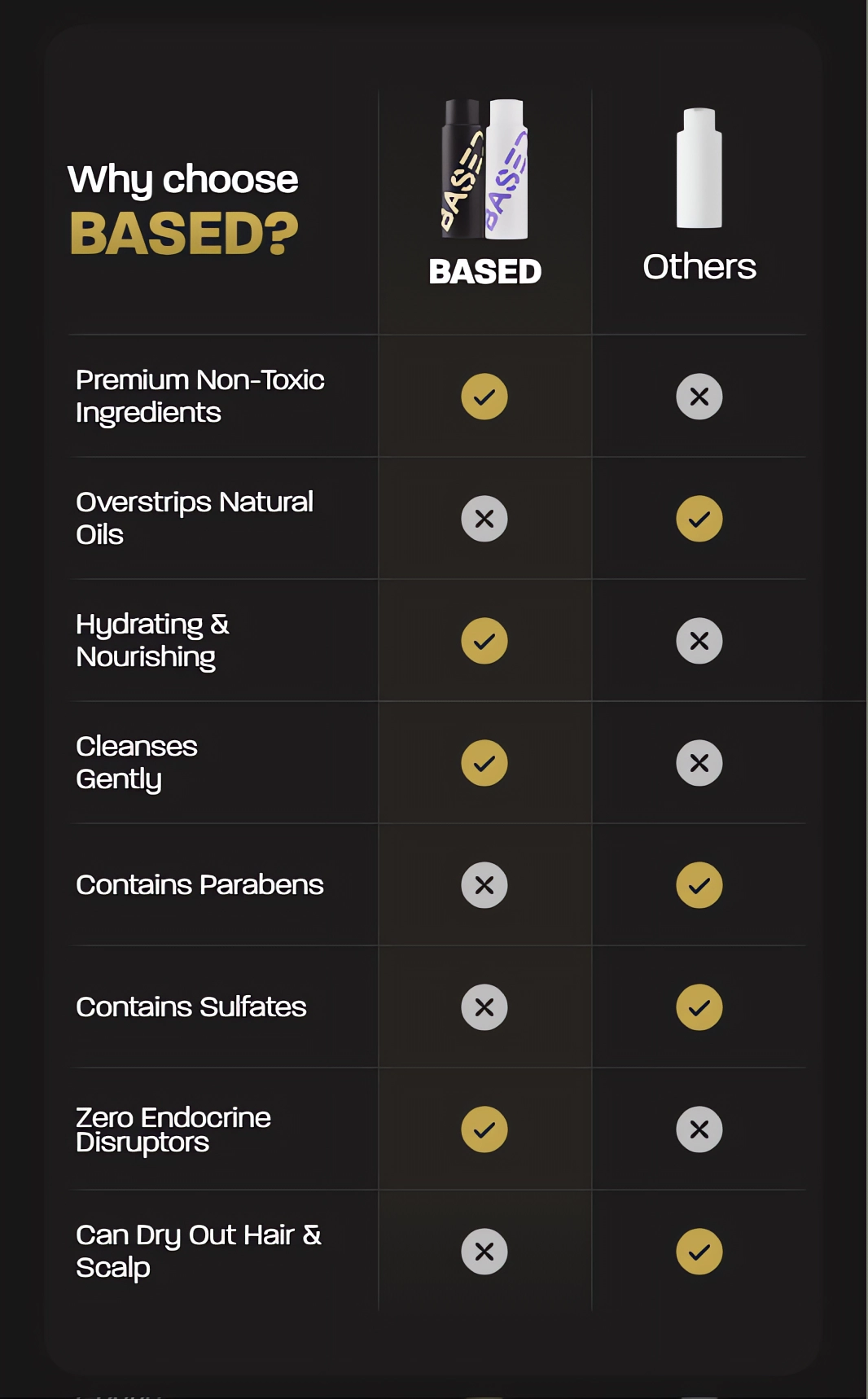Click the Cleanses Gently row label

(x=137, y=763)
